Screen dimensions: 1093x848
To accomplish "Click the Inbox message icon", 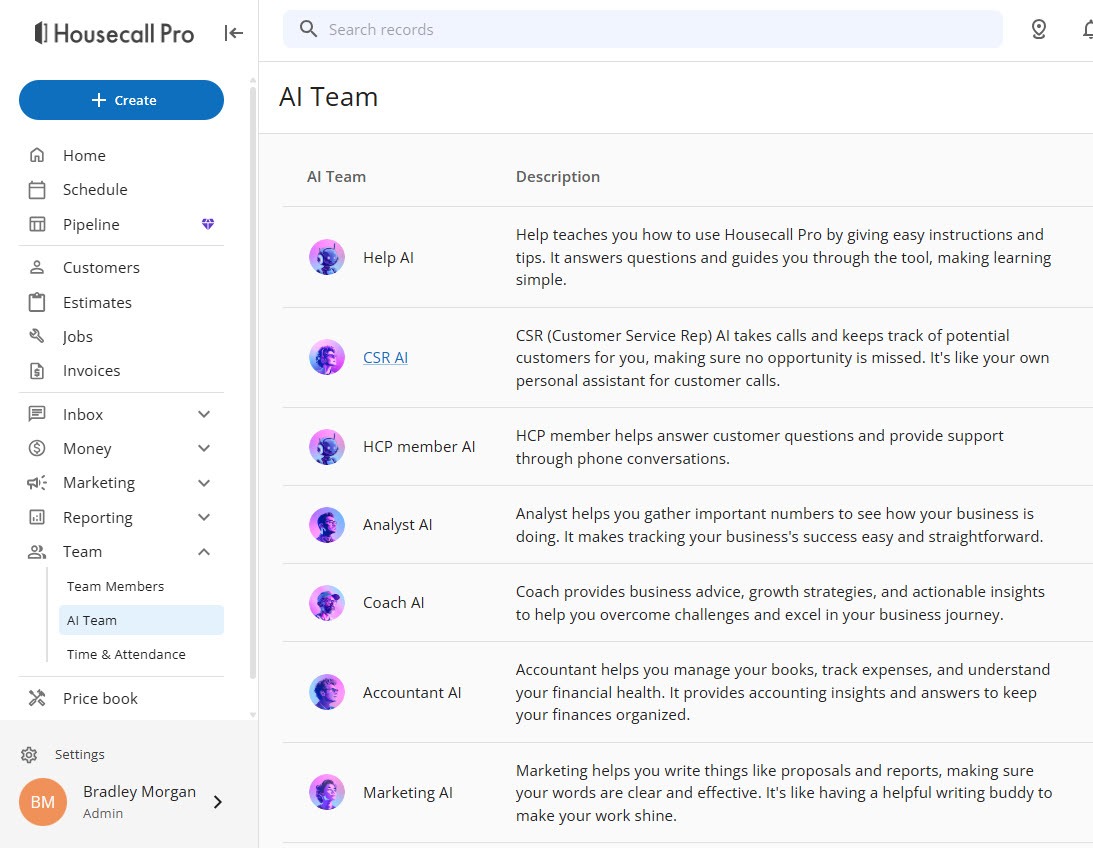I will coord(37,414).
